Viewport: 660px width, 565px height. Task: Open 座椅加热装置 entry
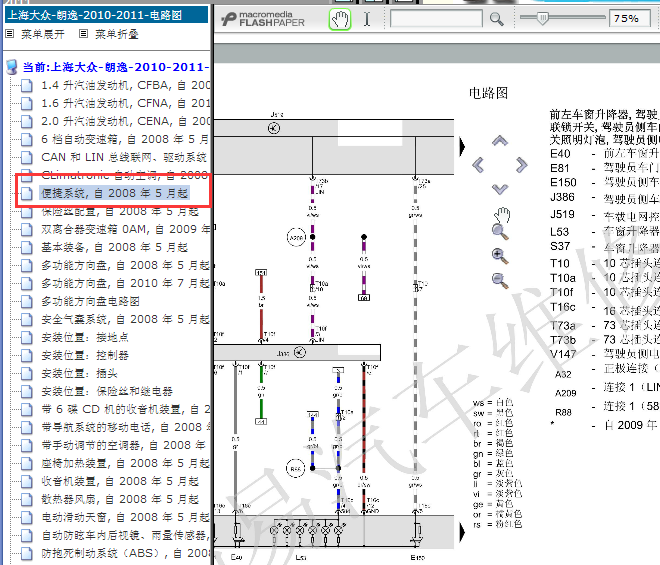(125, 464)
